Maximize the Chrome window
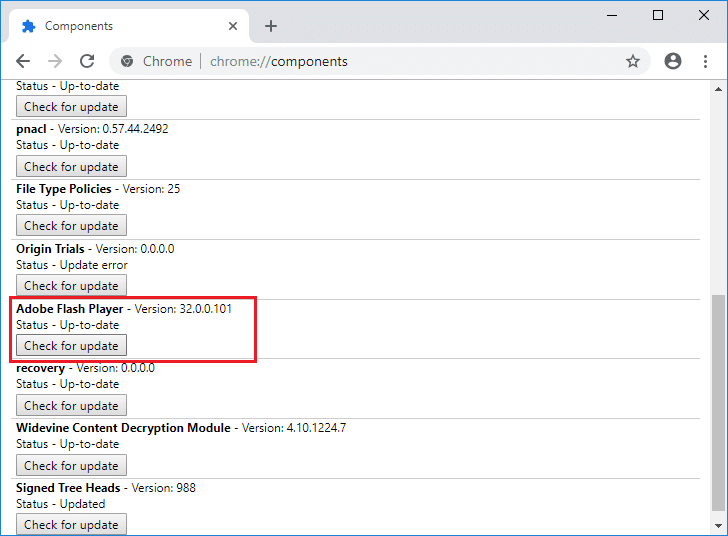The width and height of the screenshot is (728, 536). tap(657, 15)
